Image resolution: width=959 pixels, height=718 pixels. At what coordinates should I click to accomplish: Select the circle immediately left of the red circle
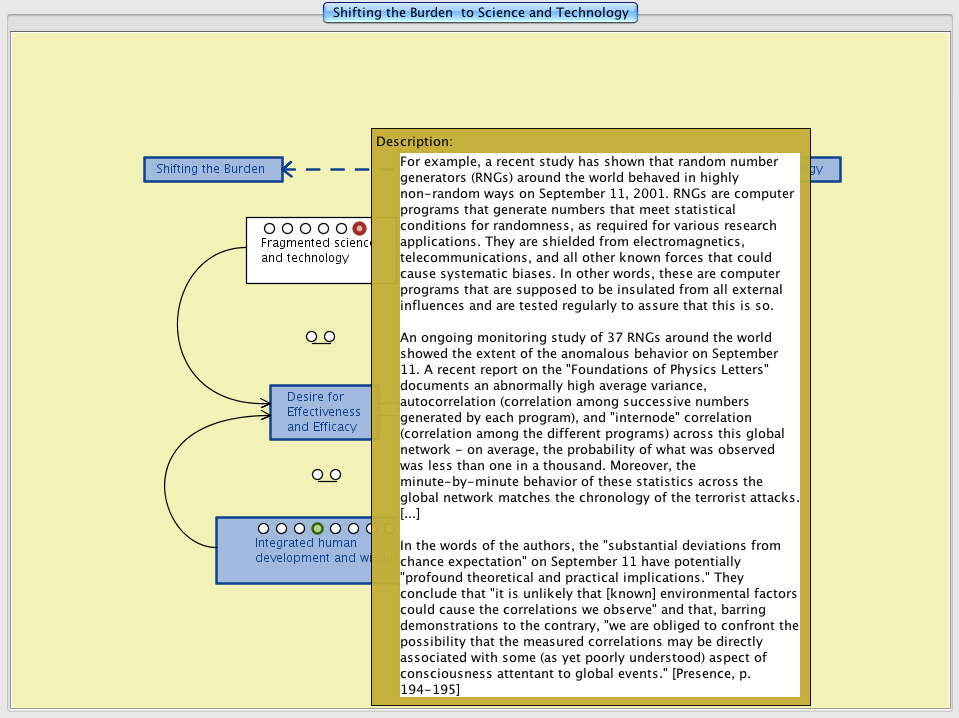pos(341,229)
